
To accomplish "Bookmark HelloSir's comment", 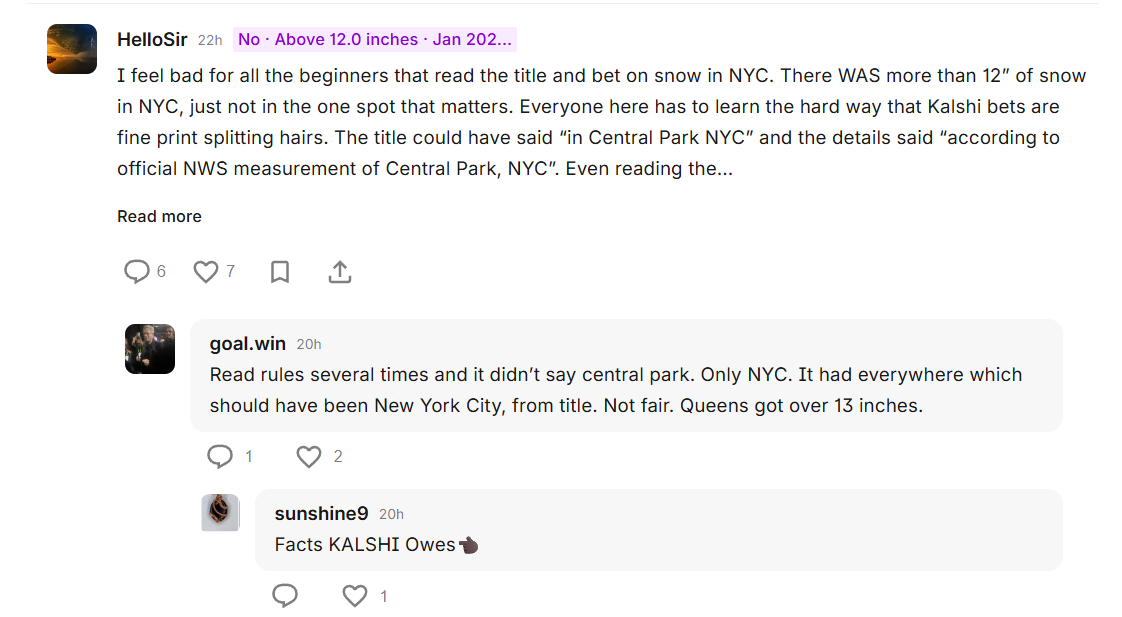I will pyautogui.click(x=279, y=271).
